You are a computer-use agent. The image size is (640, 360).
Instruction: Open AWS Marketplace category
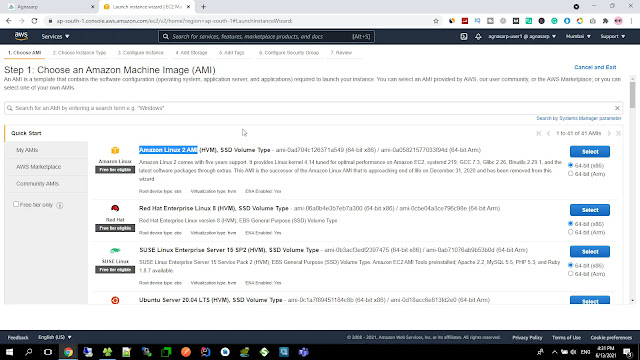tap(38, 167)
